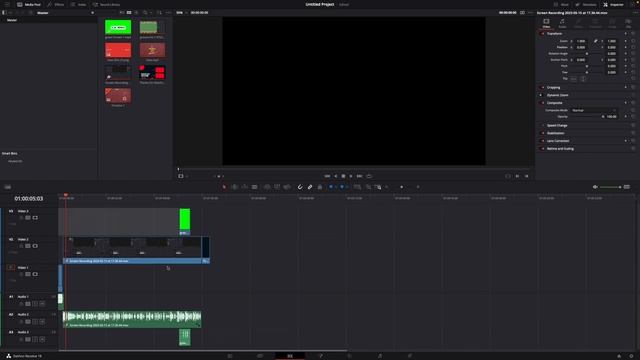This screenshot has height=360, width=640.
Task: Expand the Stabilization section
Action: point(556,133)
